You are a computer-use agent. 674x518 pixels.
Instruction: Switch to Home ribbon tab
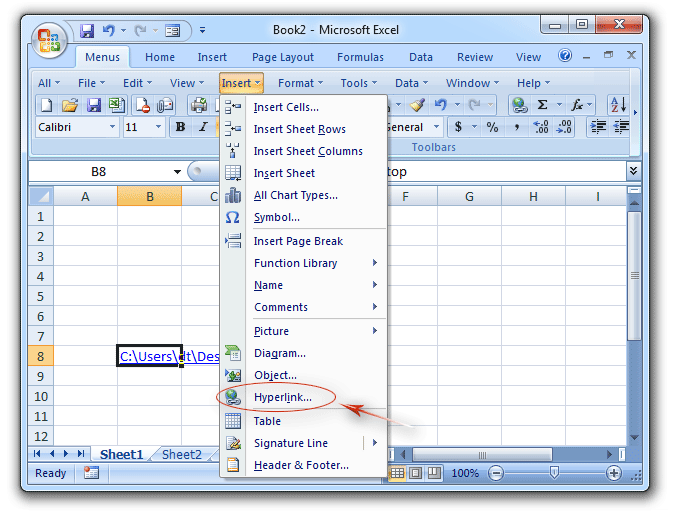[160, 57]
